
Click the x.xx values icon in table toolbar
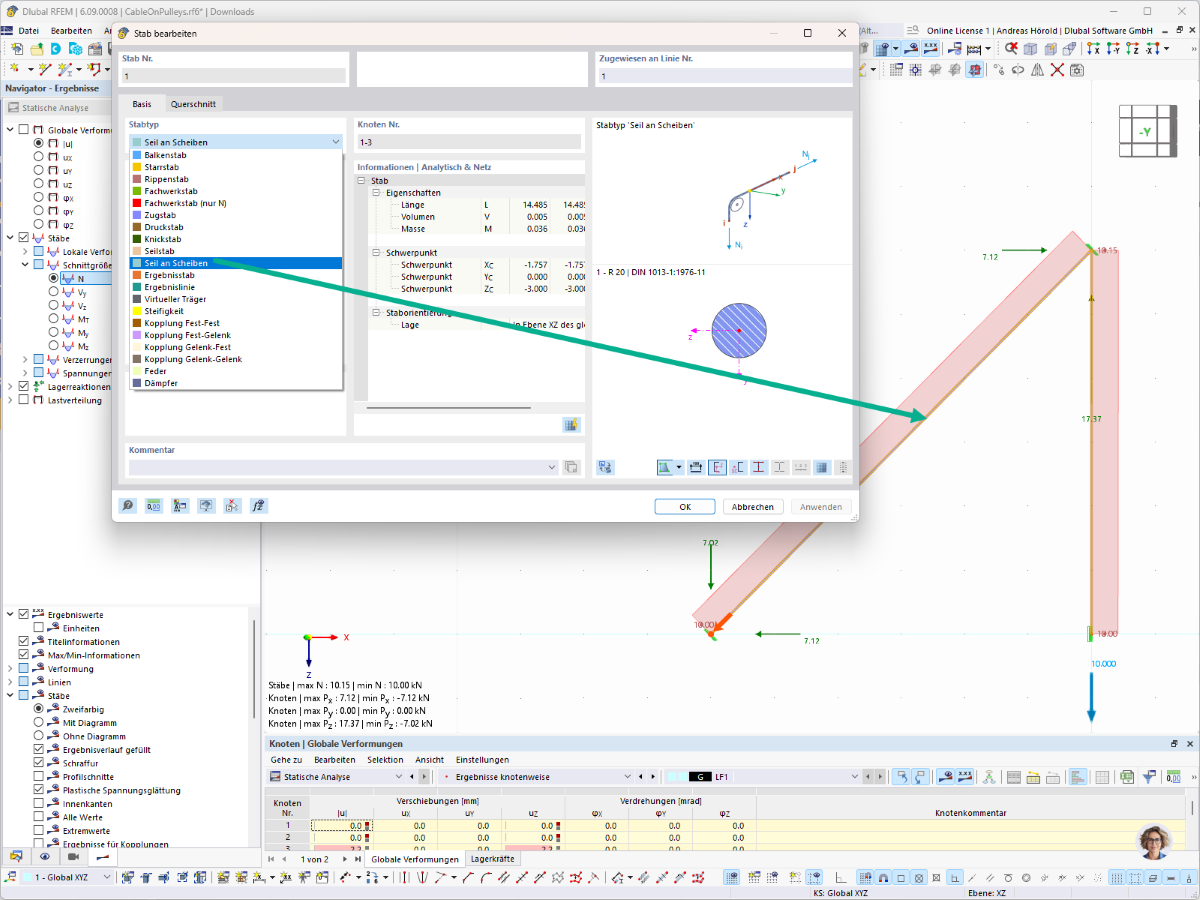(x=965, y=777)
